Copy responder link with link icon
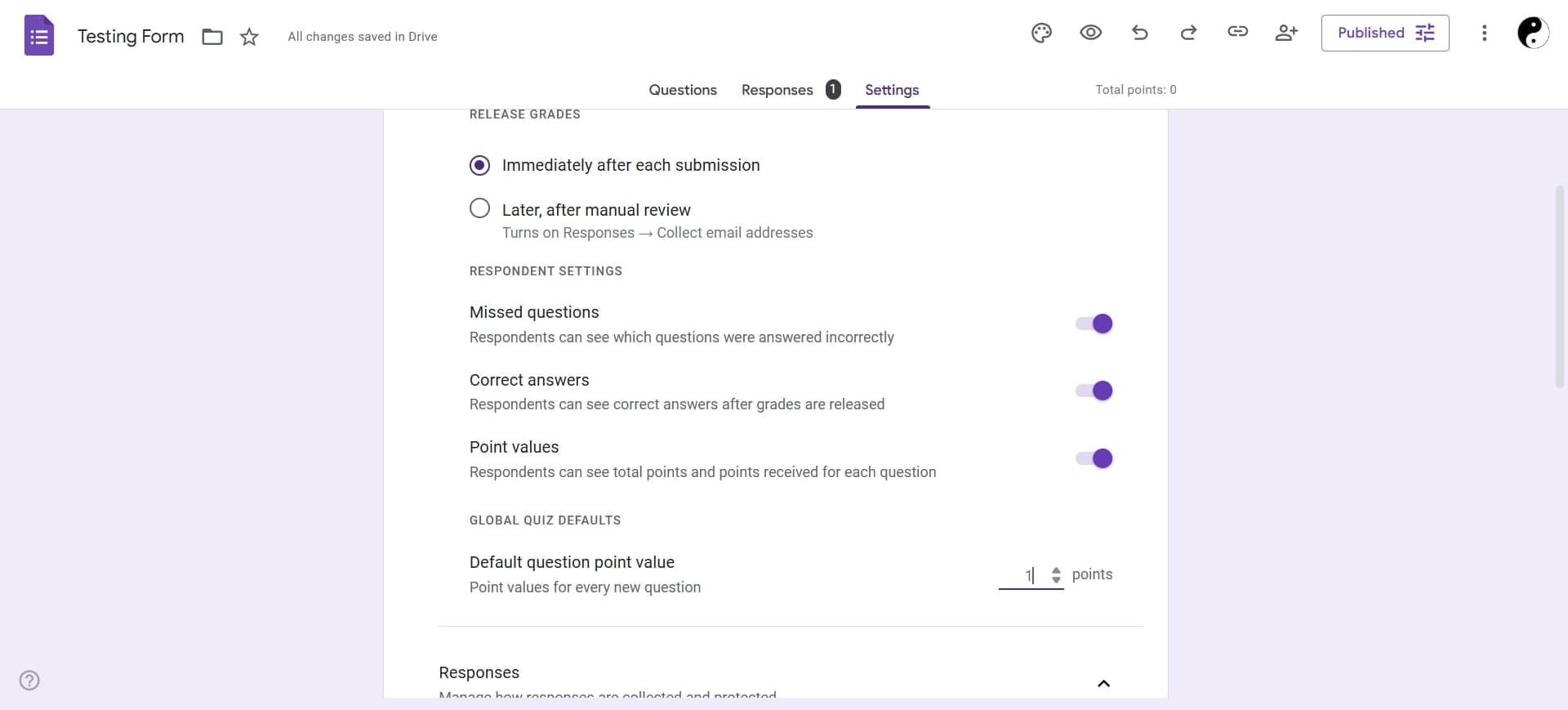1568x710 pixels. click(1237, 32)
